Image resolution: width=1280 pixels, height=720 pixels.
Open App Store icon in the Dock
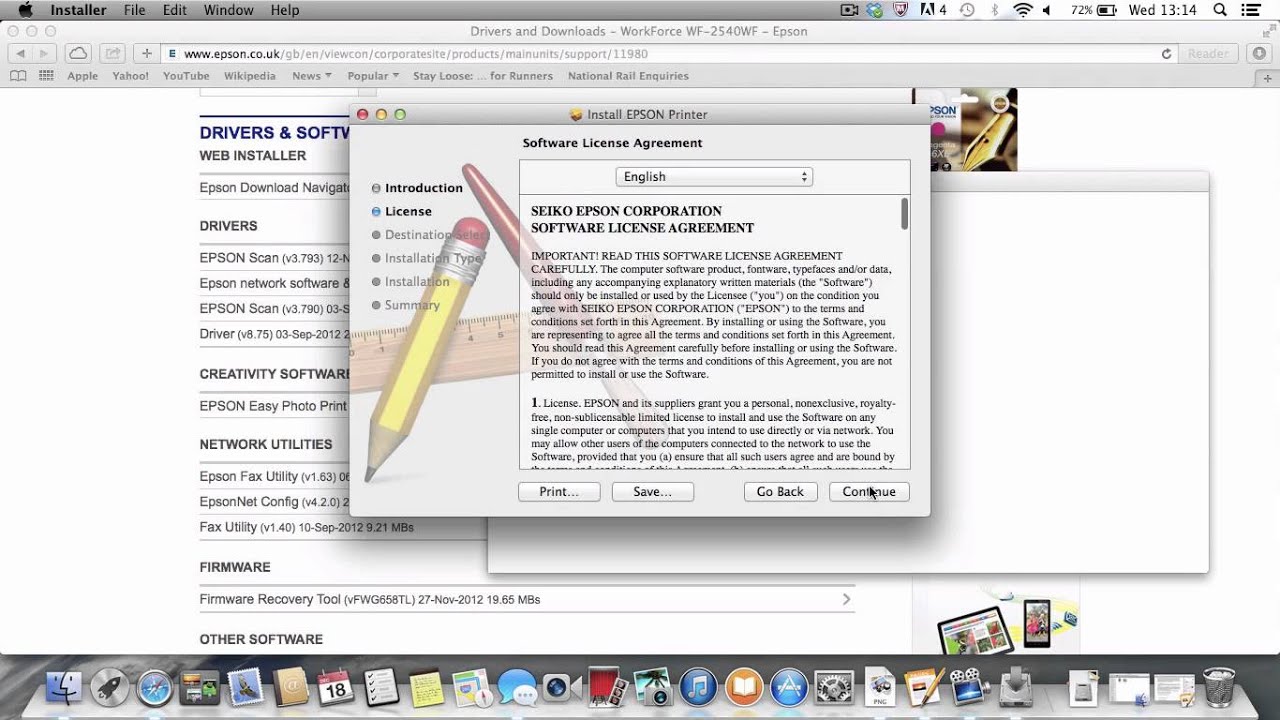click(x=789, y=687)
